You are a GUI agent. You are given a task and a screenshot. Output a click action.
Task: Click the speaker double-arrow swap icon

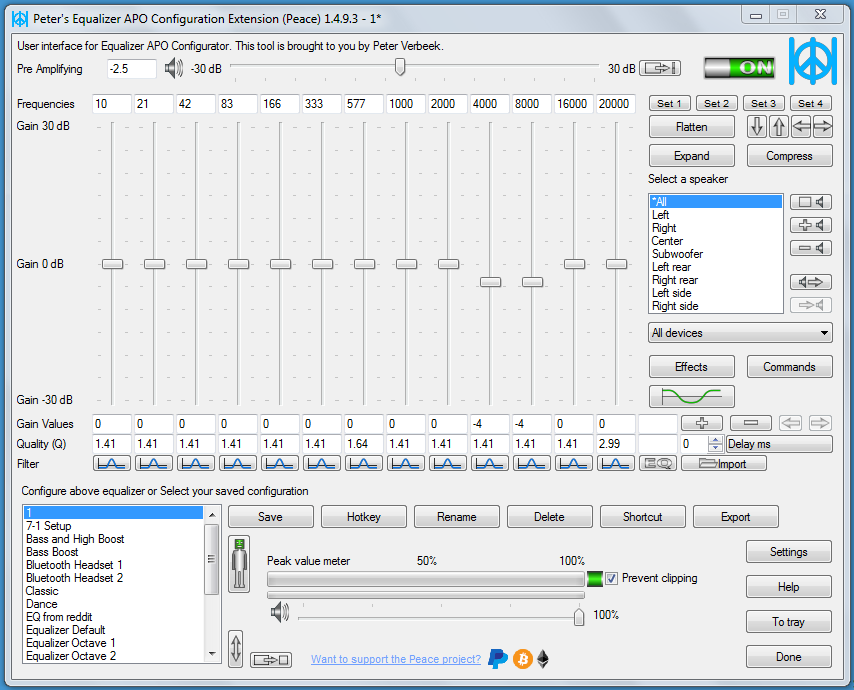point(811,282)
